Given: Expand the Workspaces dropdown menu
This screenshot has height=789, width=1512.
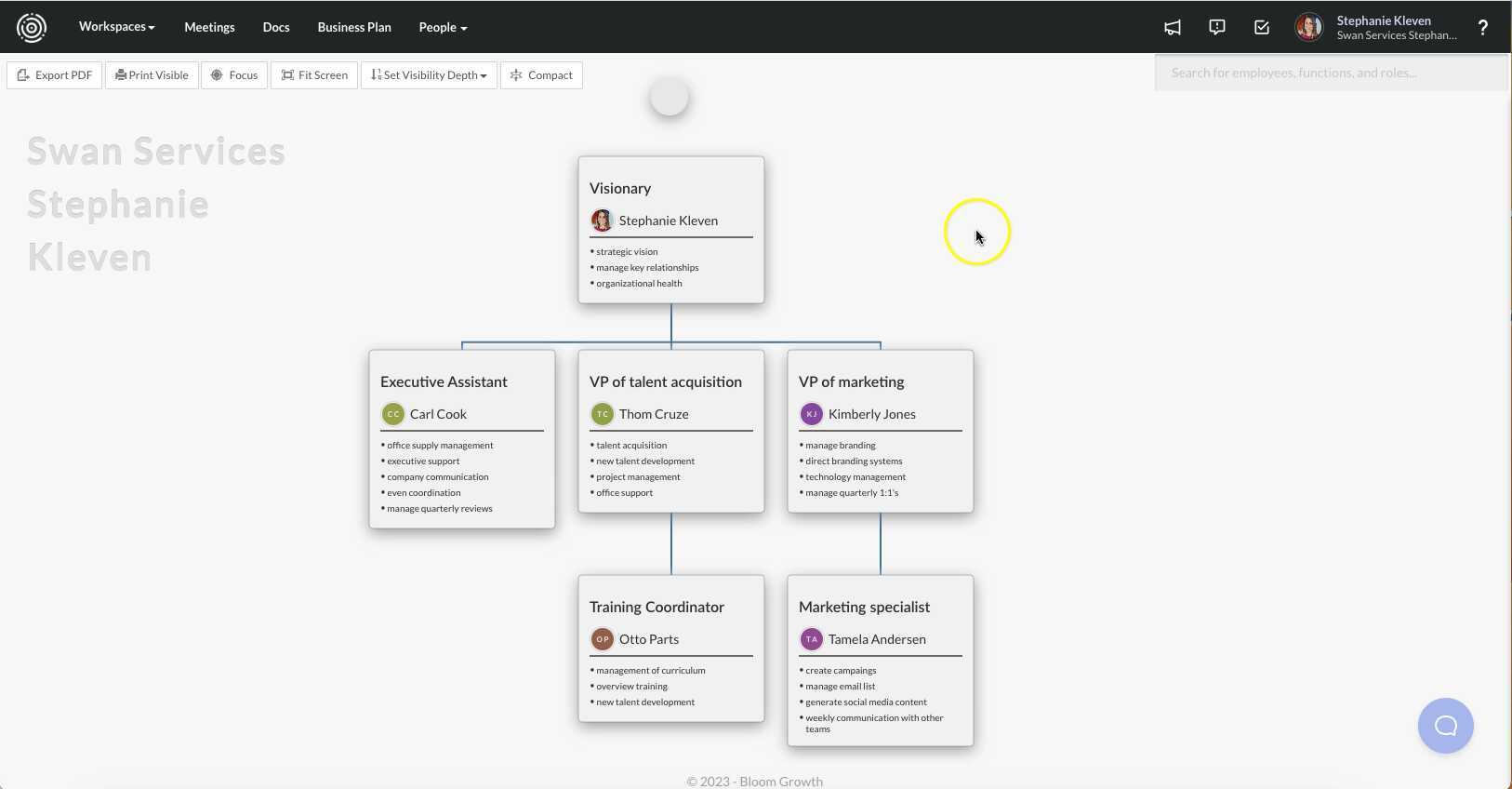Looking at the screenshot, I should [116, 27].
